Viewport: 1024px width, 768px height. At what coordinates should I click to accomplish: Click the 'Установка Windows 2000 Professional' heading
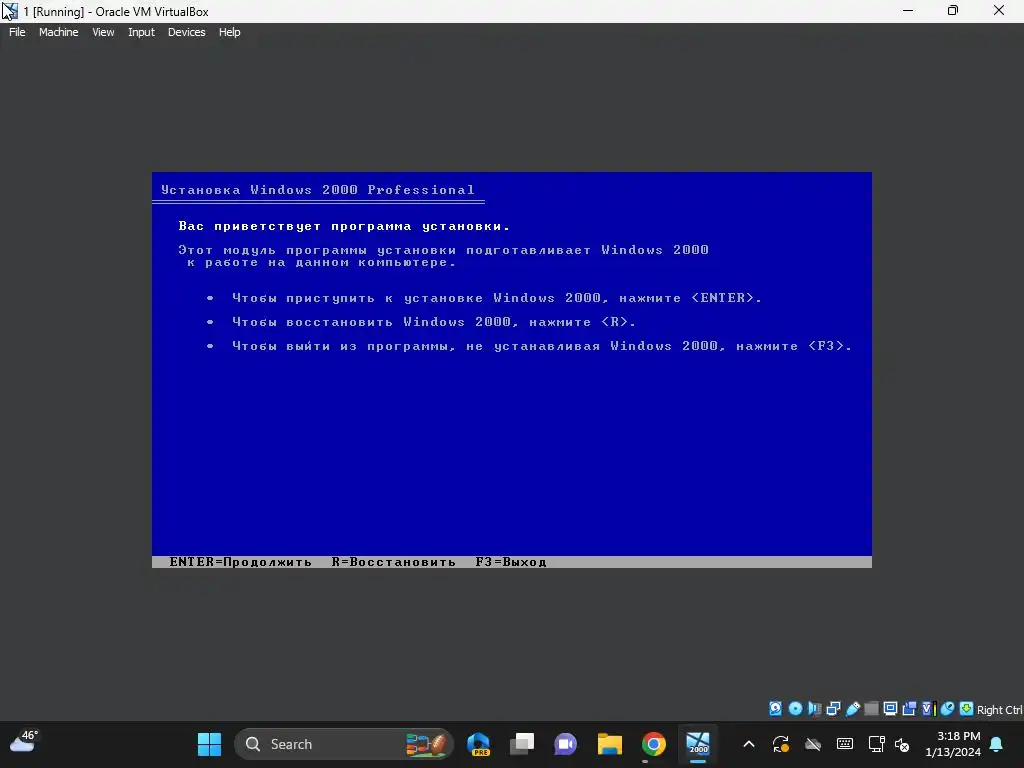tap(317, 190)
